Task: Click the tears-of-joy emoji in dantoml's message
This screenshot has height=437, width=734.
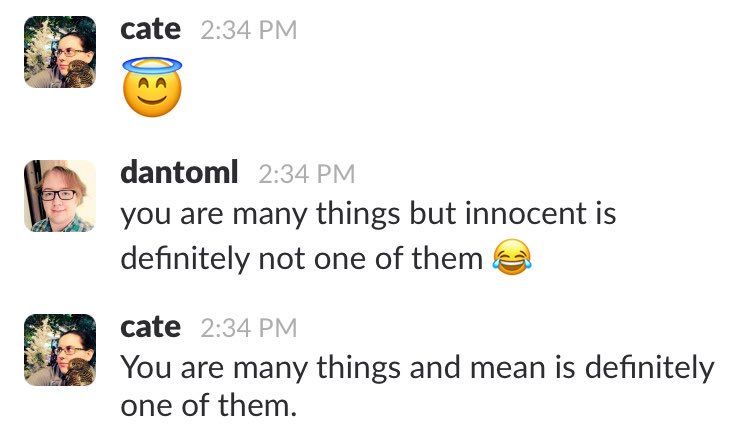Action: (x=512, y=258)
